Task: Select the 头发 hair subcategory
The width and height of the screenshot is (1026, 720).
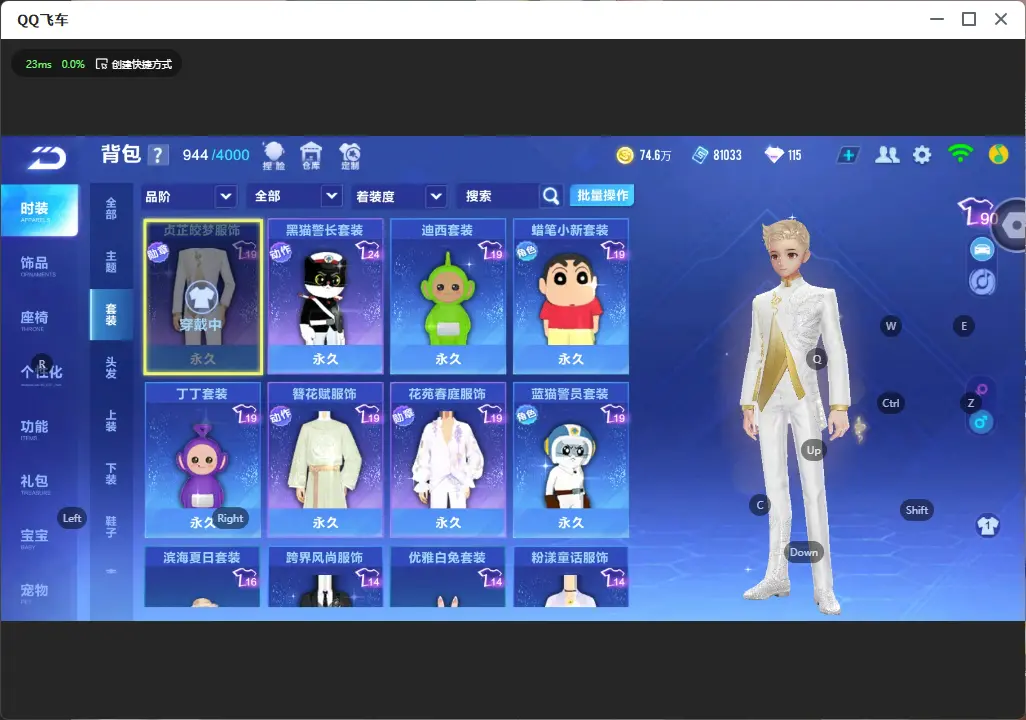Action: [111, 367]
